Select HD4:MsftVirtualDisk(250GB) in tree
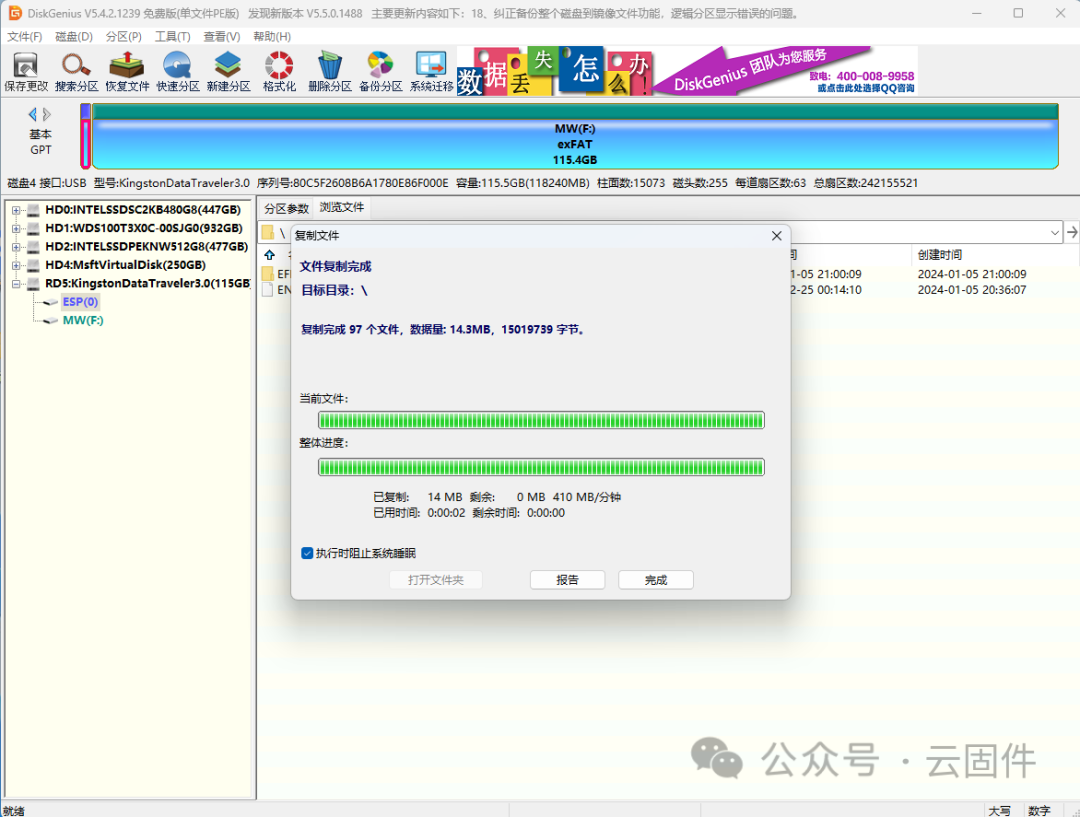 (x=125, y=265)
